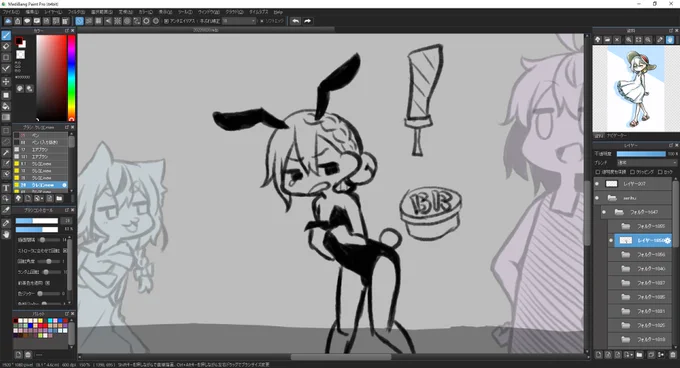Click the Undo arrow in top toolbar
680x368 pixels.
click(295, 21)
